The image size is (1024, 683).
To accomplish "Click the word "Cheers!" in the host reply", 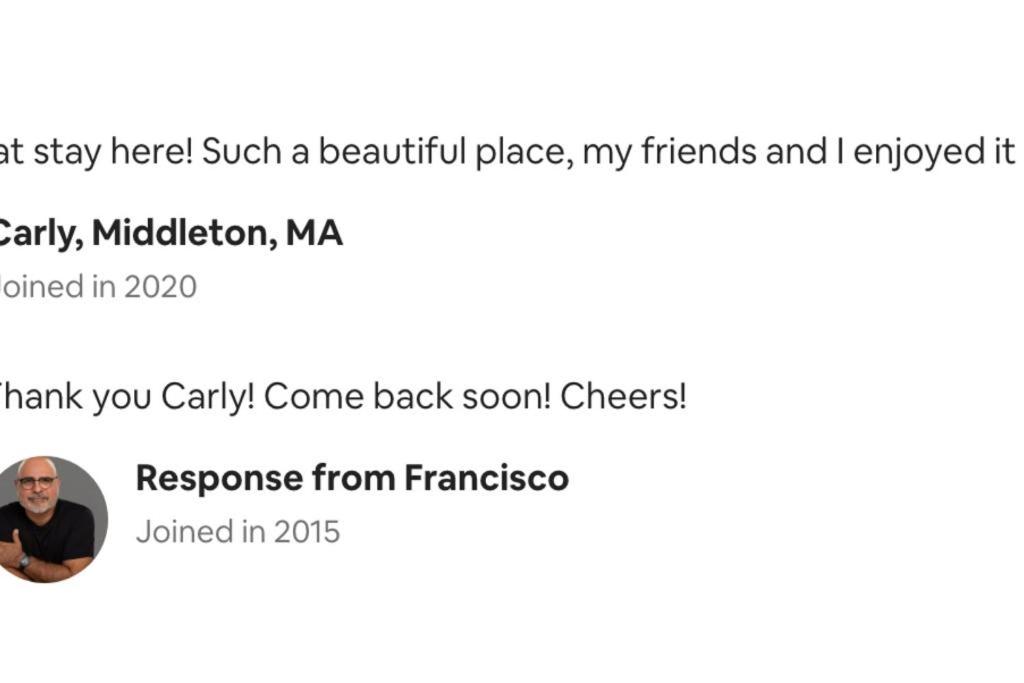I will 623,396.
